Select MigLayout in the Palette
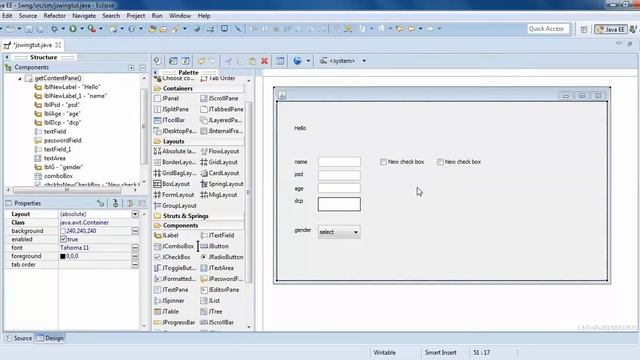Screen dimensions: 640x360 [x=219, y=195]
